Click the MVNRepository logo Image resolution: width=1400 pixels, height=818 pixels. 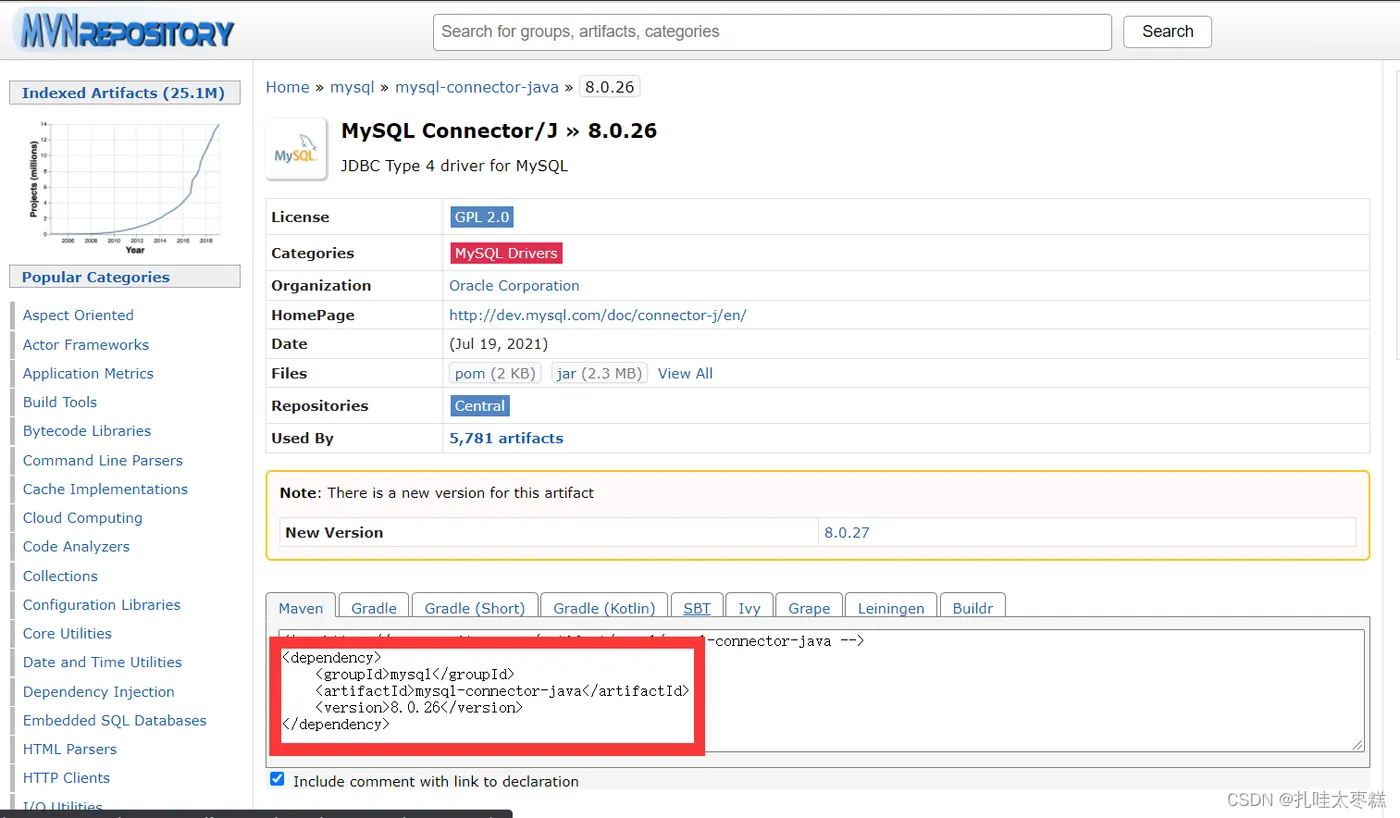coord(123,32)
